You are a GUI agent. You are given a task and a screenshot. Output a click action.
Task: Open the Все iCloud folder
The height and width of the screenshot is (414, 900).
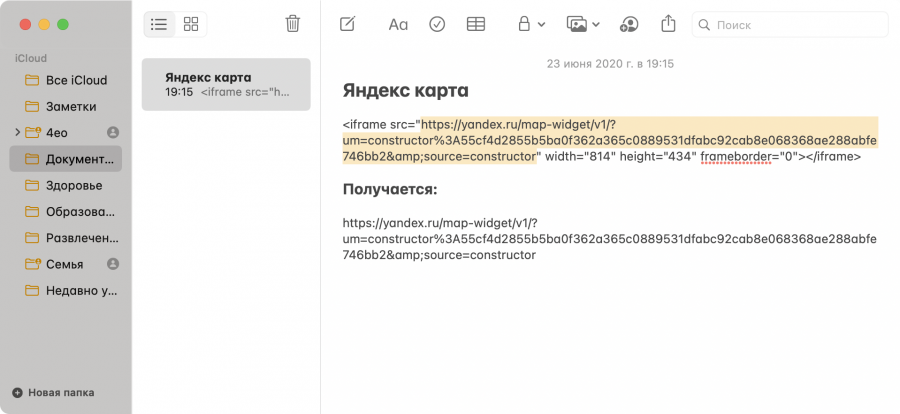[x=75, y=80]
